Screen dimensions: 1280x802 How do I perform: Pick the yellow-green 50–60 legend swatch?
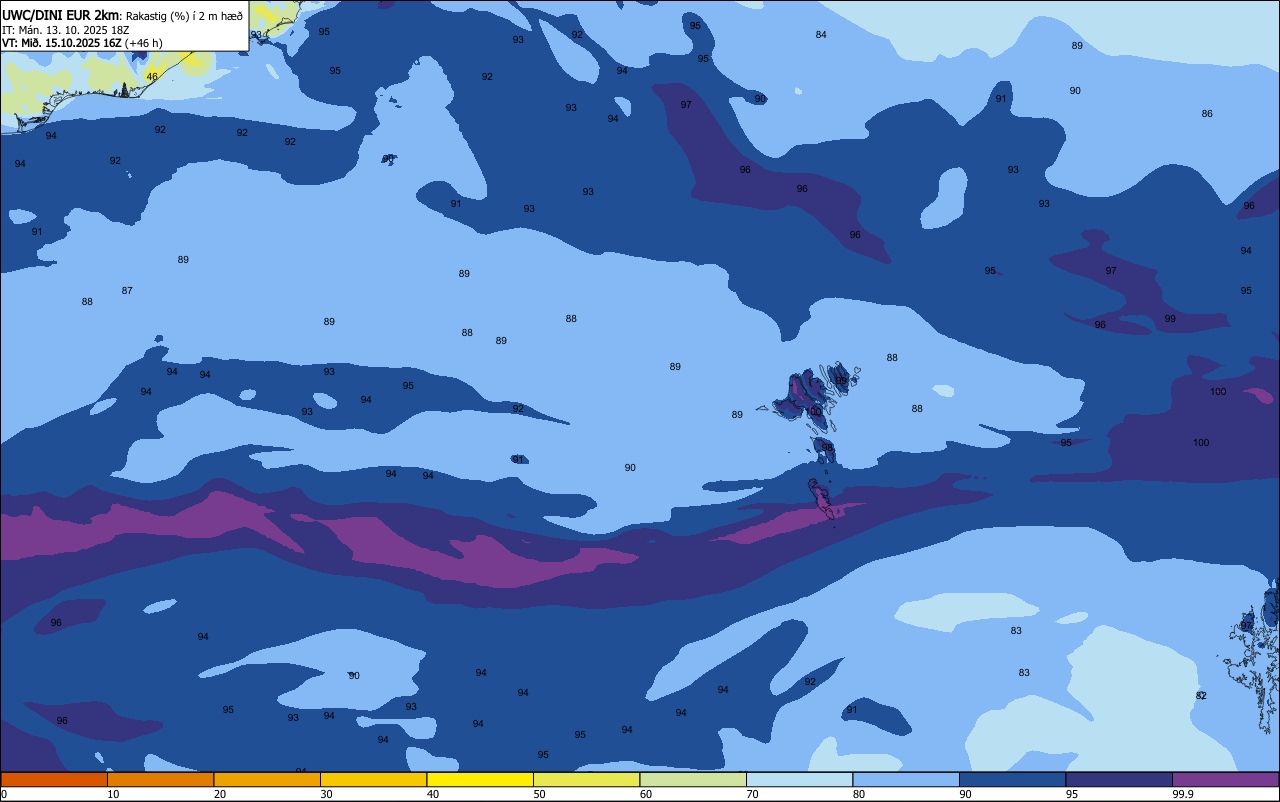(586, 779)
